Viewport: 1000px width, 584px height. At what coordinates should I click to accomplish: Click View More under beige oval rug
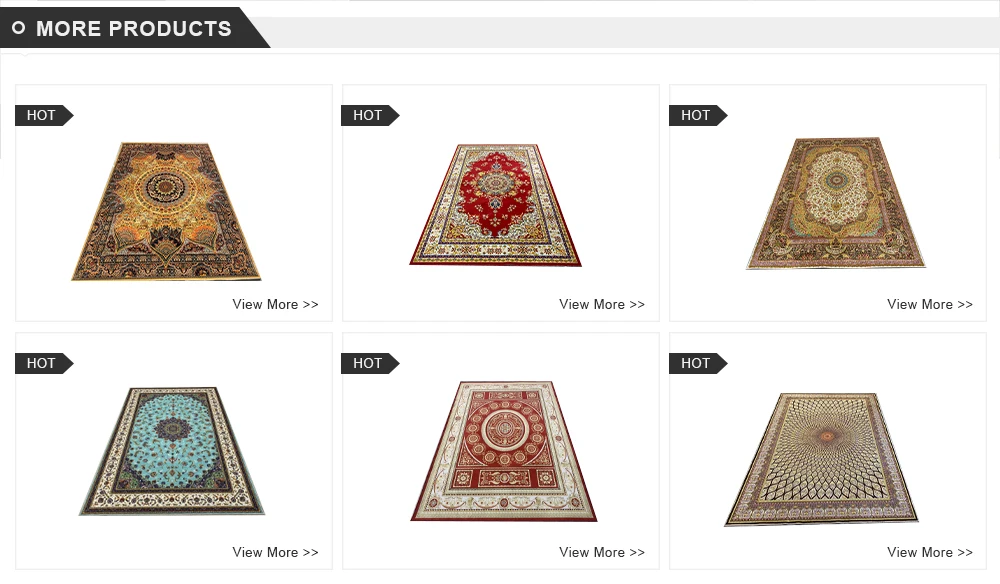(930, 304)
